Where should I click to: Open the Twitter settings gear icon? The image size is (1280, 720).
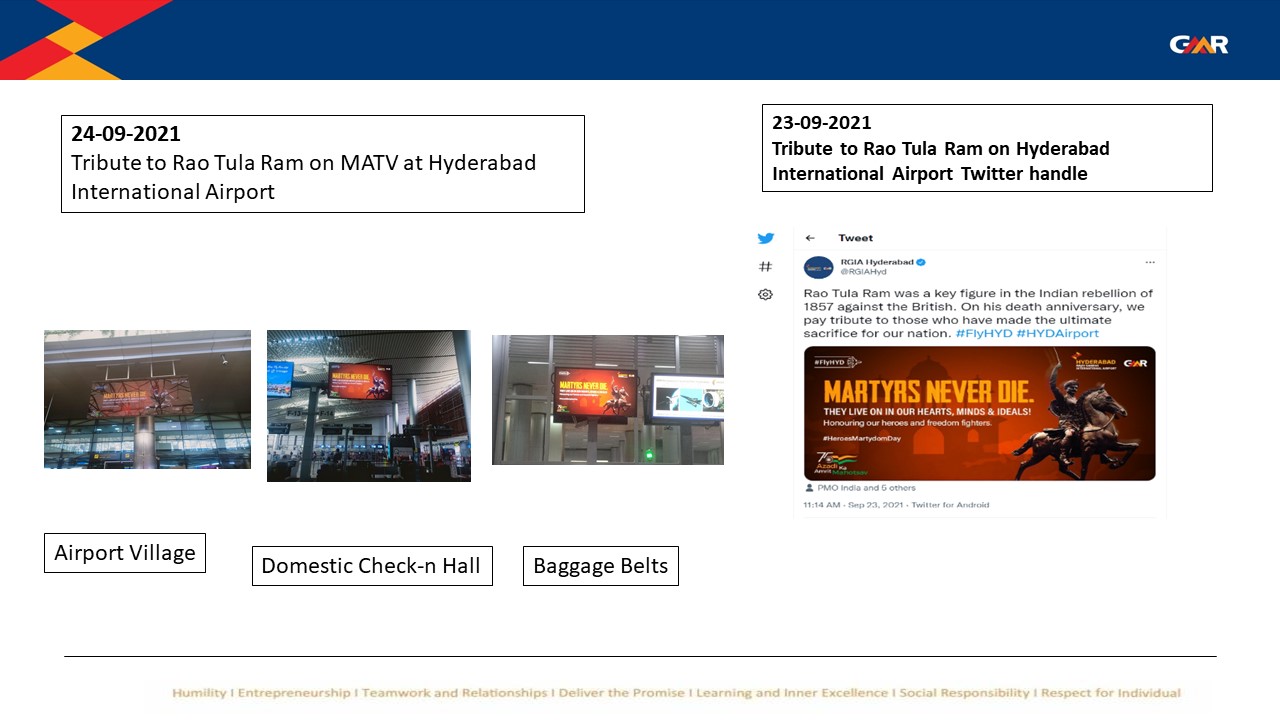pyautogui.click(x=765, y=294)
